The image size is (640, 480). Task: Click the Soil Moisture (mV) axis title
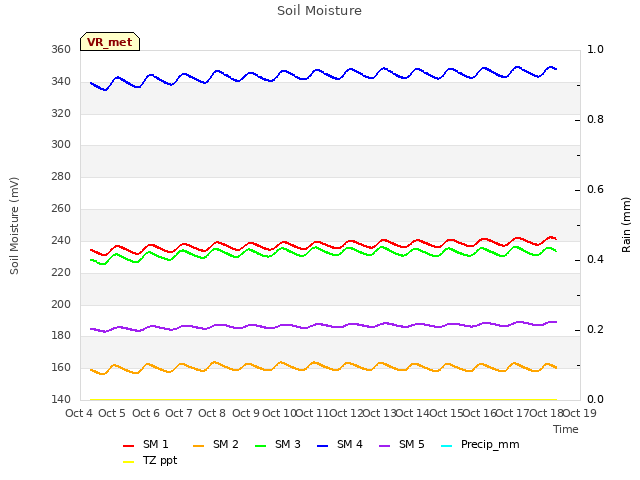(14, 226)
